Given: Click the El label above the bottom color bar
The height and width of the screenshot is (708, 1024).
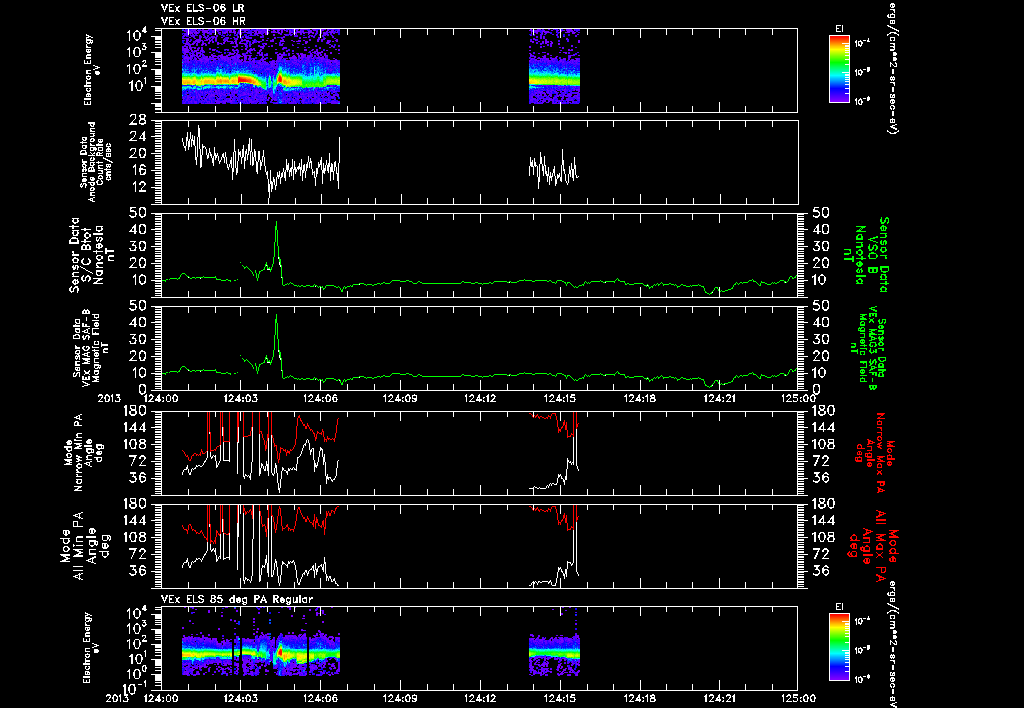Looking at the screenshot, I should pos(839,607).
